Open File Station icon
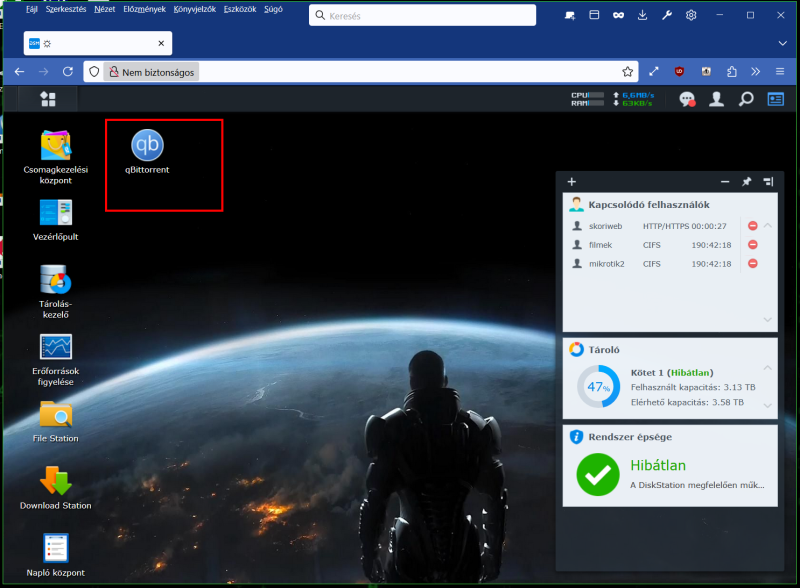The height and width of the screenshot is (588, 800). pos(56,422)
